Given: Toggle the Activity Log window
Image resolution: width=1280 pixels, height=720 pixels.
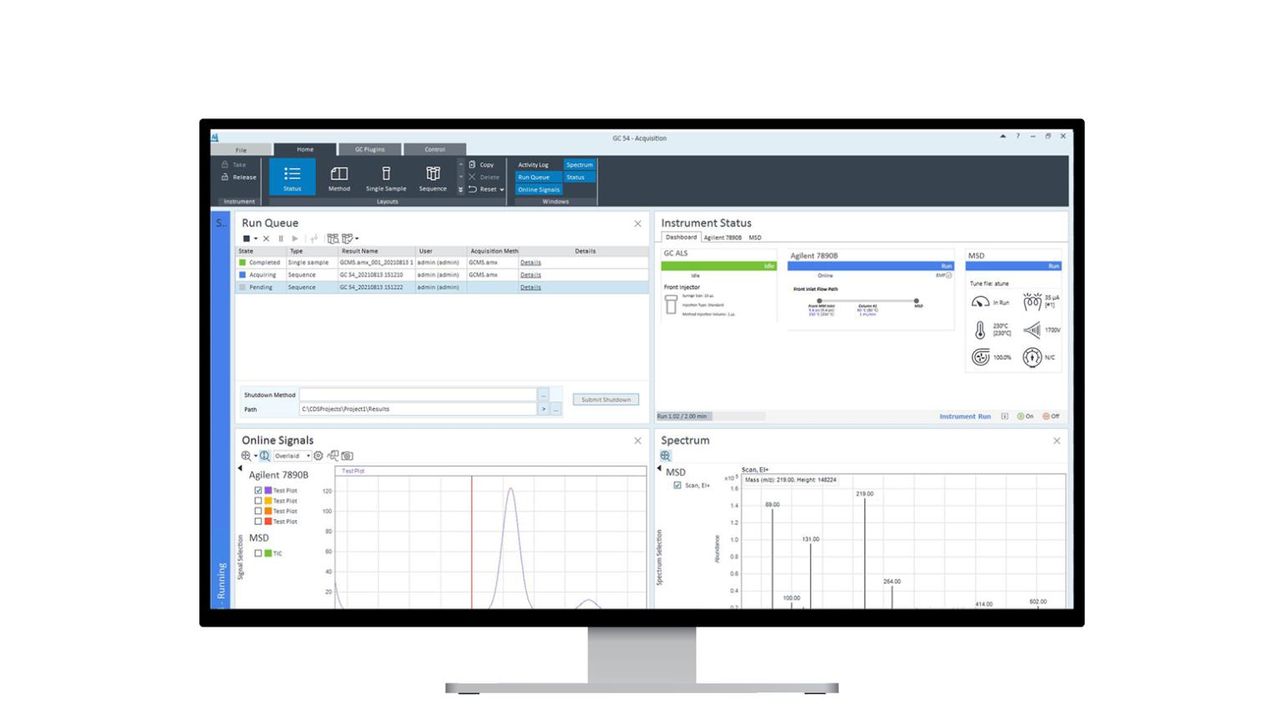Looking at the screenshot, I should click(533, 165).
